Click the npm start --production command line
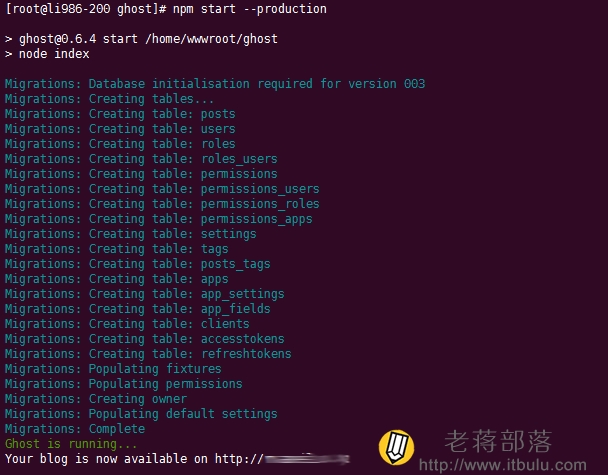This screenshot has width=608, height=475. point(166,9)
